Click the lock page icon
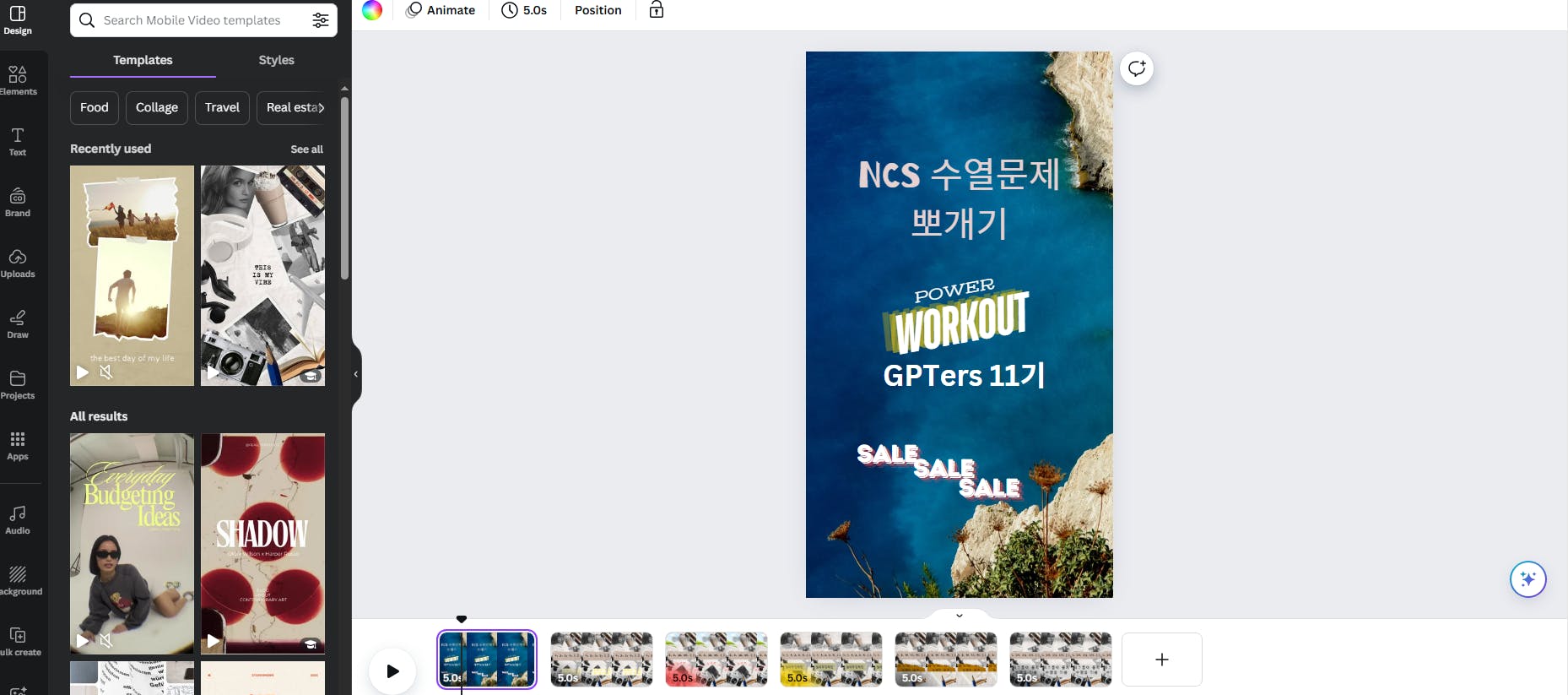The image size is (1568, 695). coord(657,10)
